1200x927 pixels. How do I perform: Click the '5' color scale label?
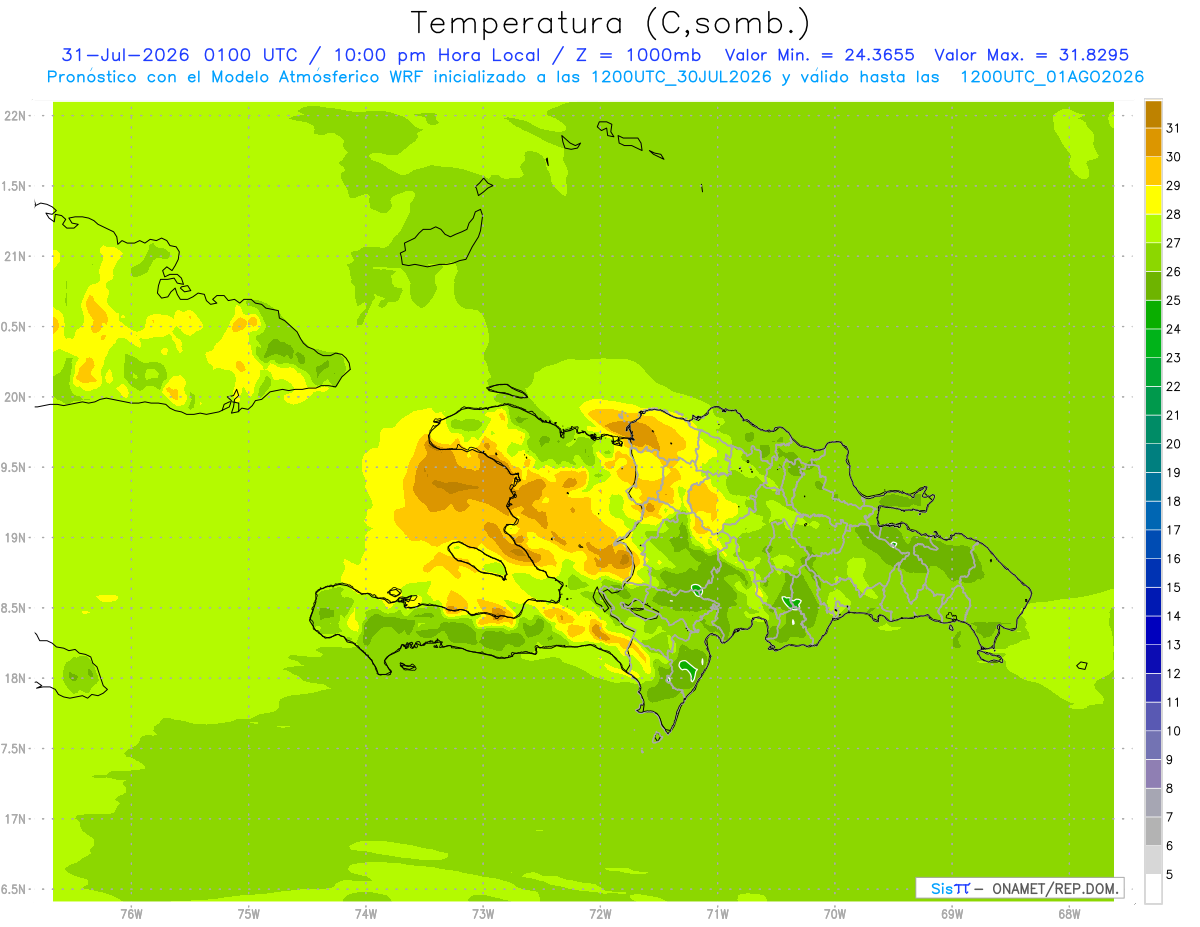tap(1170, 875)
